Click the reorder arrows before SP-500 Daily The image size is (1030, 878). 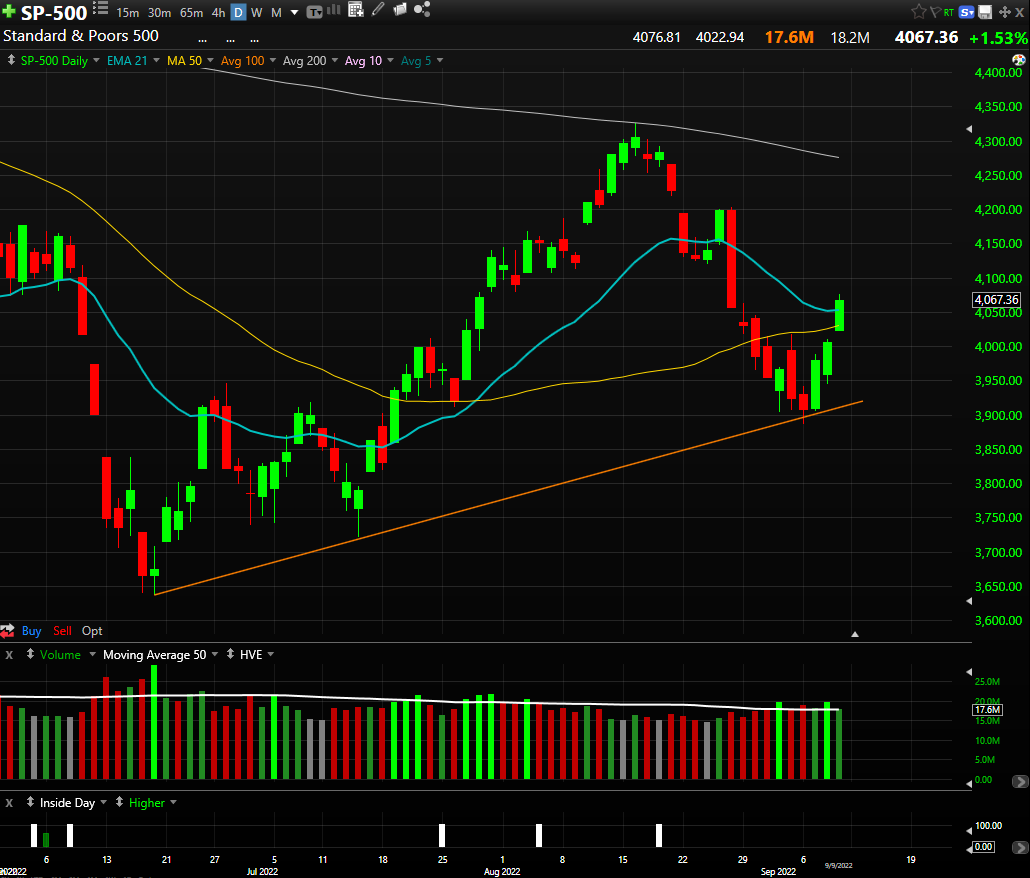pos(11,60)
